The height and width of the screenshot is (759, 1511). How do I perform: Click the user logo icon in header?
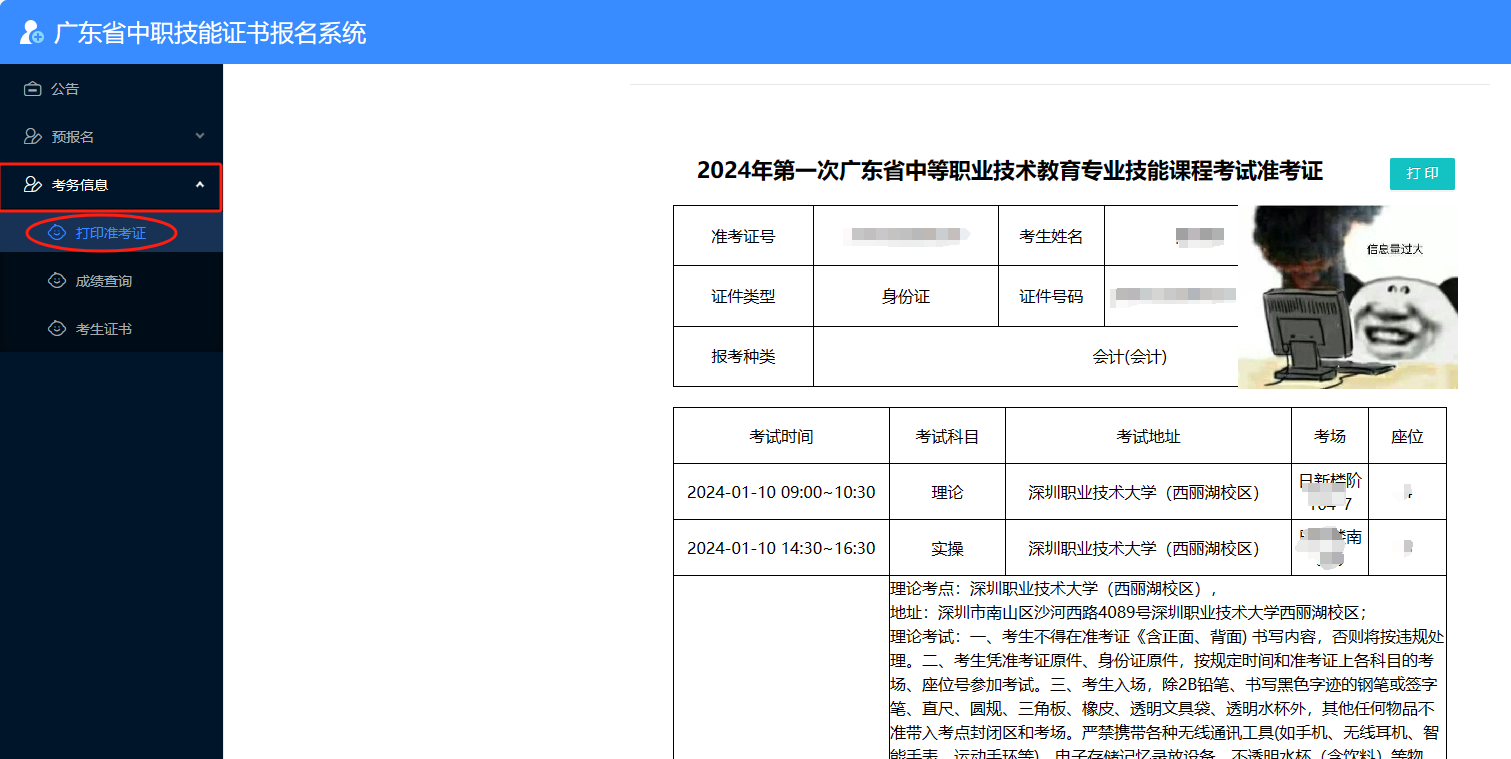point(32,32)
